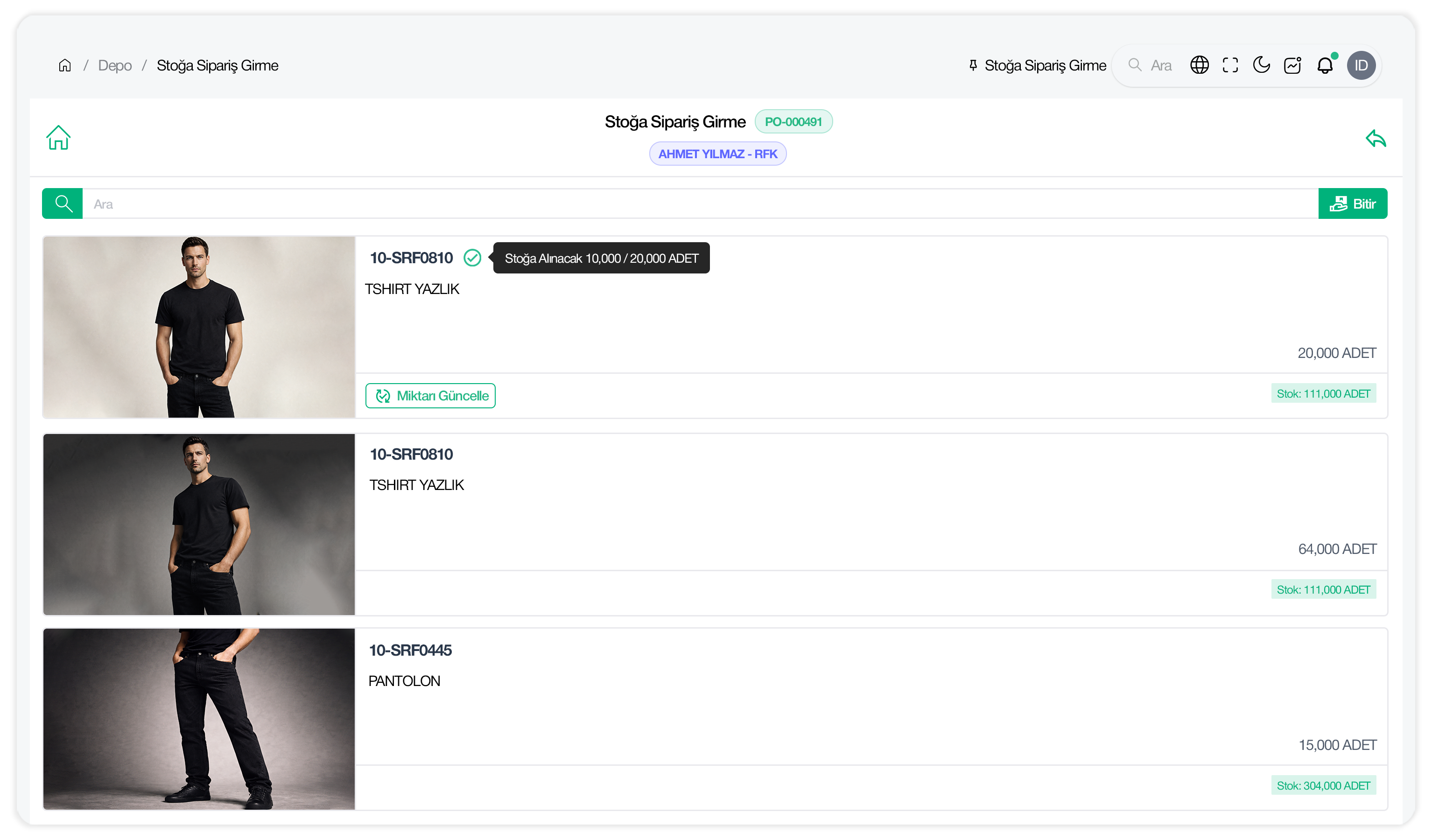Click the green check mark beside 10-SRF0810
Viewport: 1432px width, 840px height.
pos(471,258)
